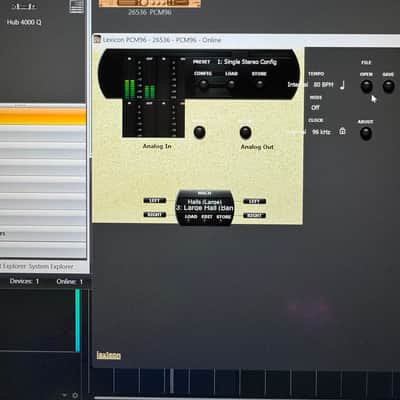Click the 80 BPM tempo value

click(323, 85)
